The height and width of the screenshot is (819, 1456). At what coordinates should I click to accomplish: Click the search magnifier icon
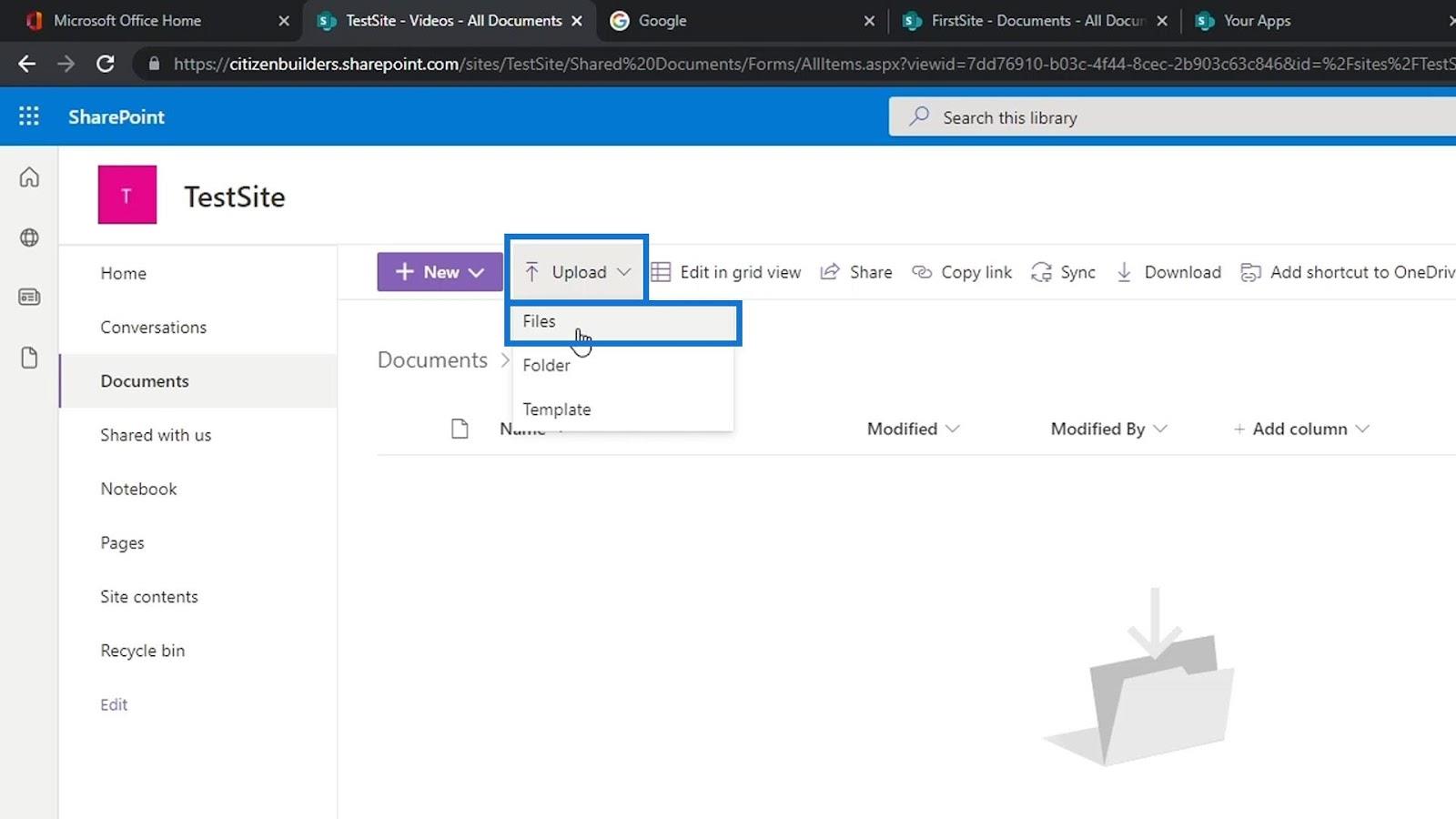click(x=919, y=116)
